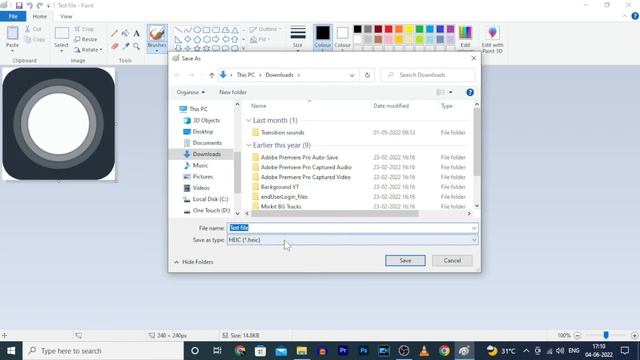The height and width of the screenshot is (360, 640).
Task: Open the Brushes tool
Action: pos(157,38)
